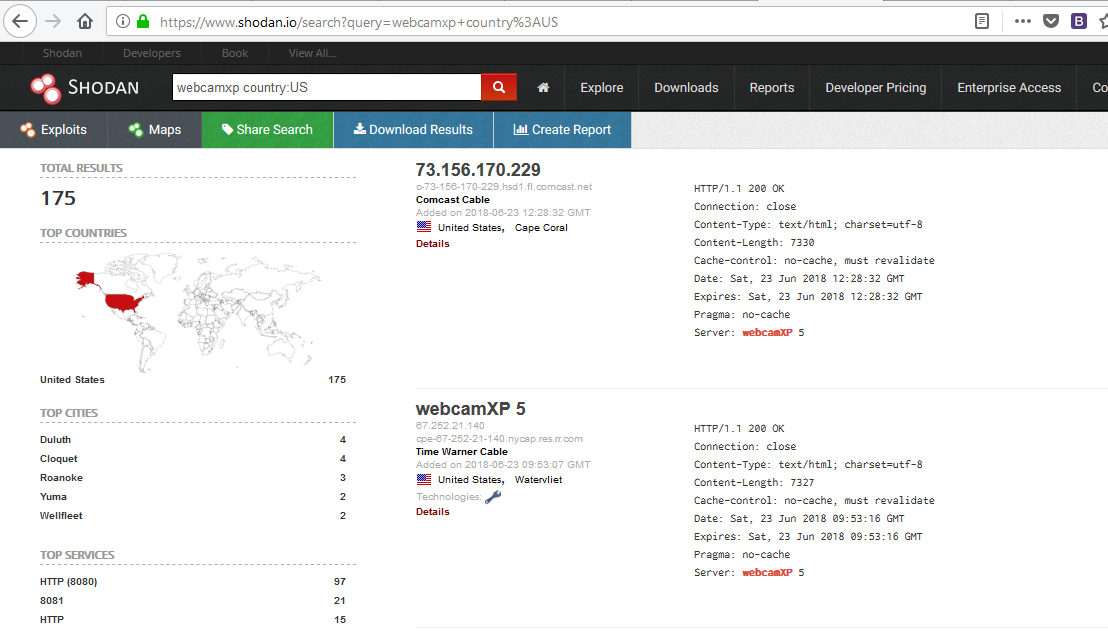Screen dimensions: 1108x634
Task: Click Server webcamXP 5 line in first result
Action: click(749, 332)
